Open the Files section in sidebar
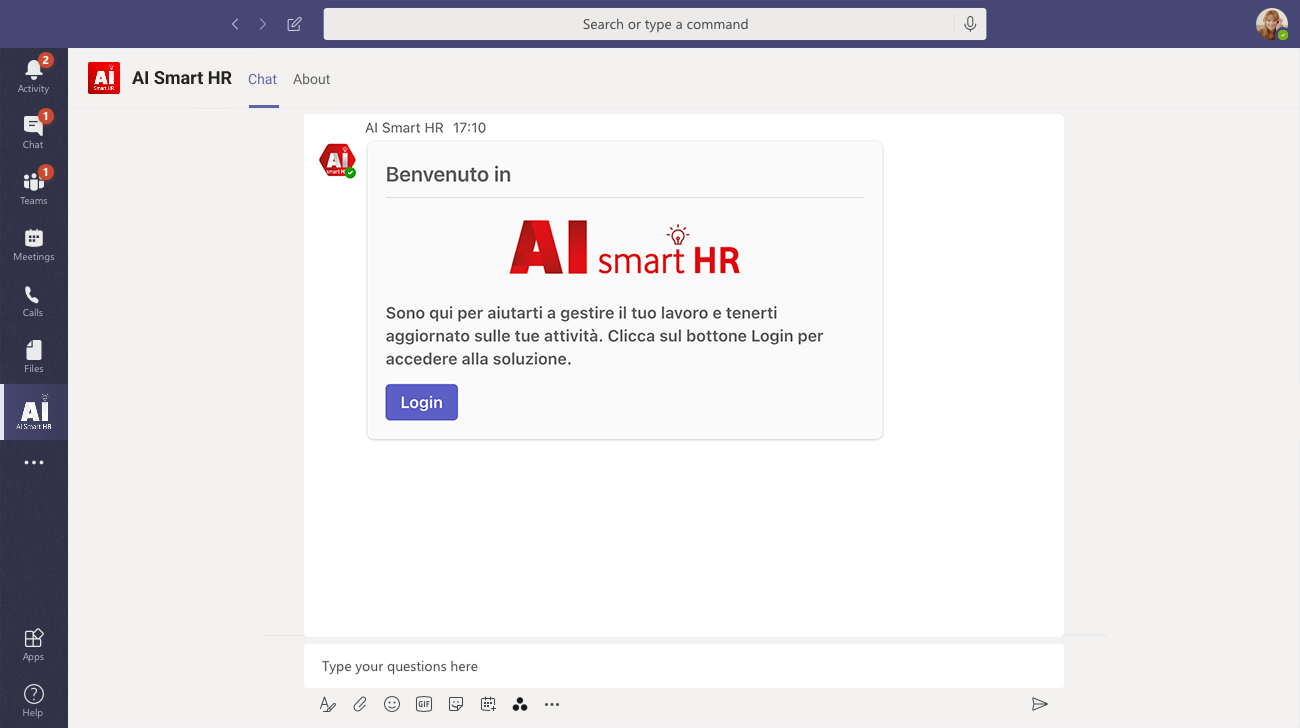This screenshot has height=728, width=1300. 33,356
